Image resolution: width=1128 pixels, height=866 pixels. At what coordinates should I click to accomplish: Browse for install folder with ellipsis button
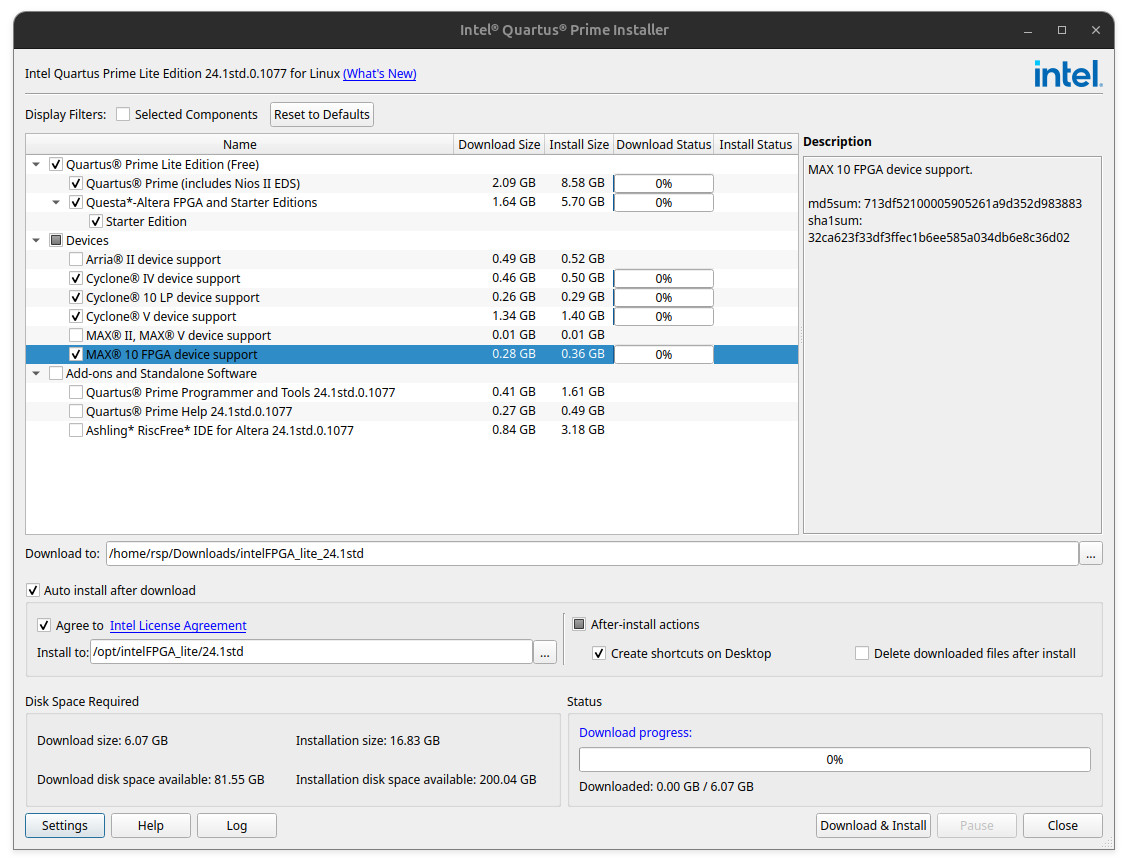[x=544, y=652]
